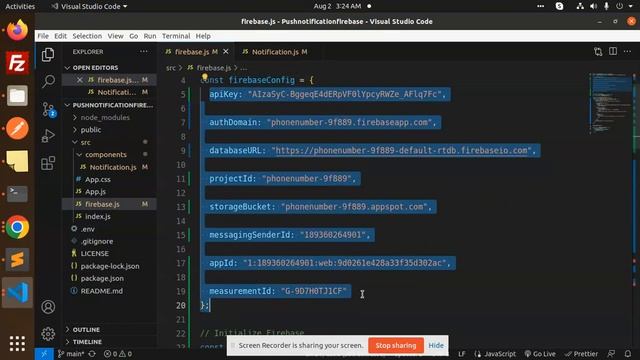Open the LICENSE file
Viewport: 640px width, 360px height.
(x=94, y=253)
